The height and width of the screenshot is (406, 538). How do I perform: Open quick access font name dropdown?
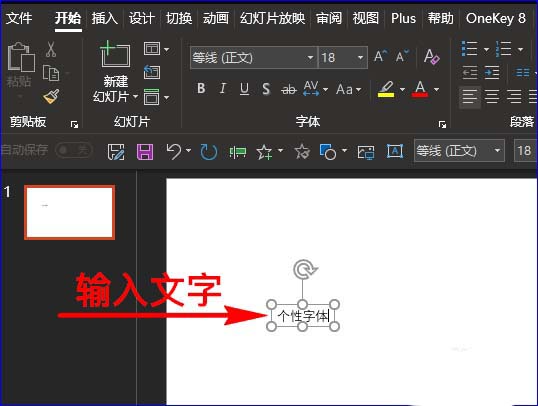pyautogui.click(x=497, y=151)
